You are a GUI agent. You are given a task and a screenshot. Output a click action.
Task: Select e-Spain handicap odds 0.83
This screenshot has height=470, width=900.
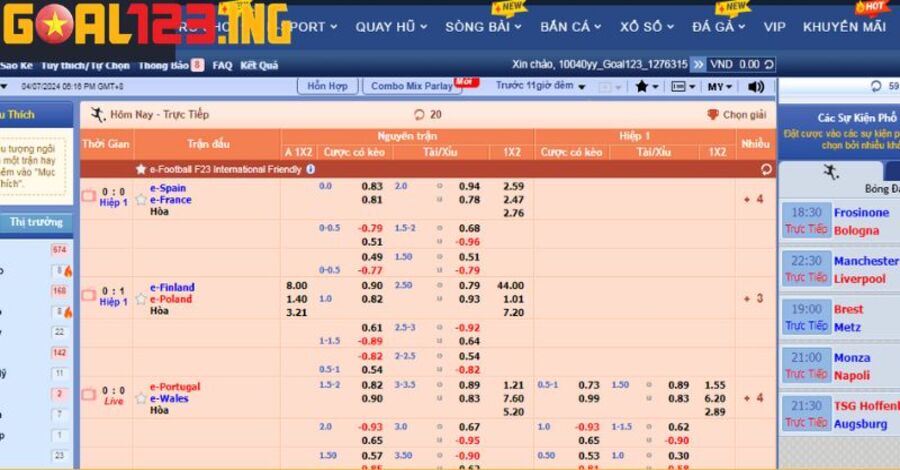point(372,187)
